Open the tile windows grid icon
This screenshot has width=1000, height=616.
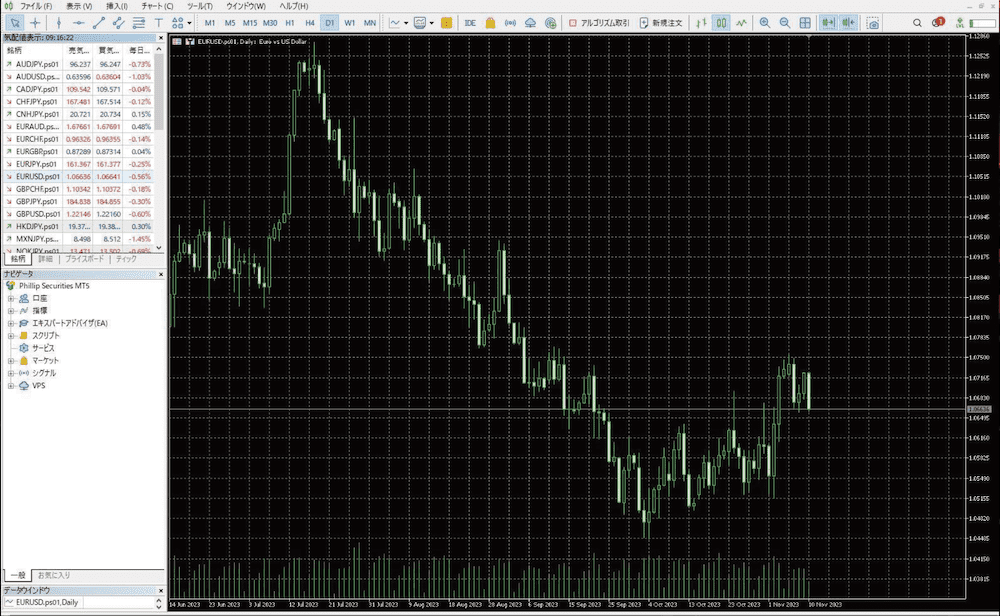point(807,22)
